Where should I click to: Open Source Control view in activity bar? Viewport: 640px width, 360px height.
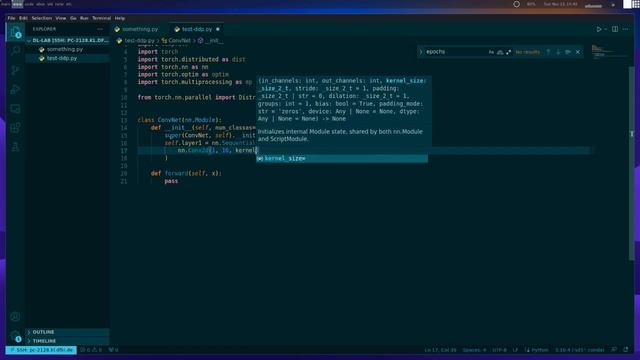click(x=16, y=70)
